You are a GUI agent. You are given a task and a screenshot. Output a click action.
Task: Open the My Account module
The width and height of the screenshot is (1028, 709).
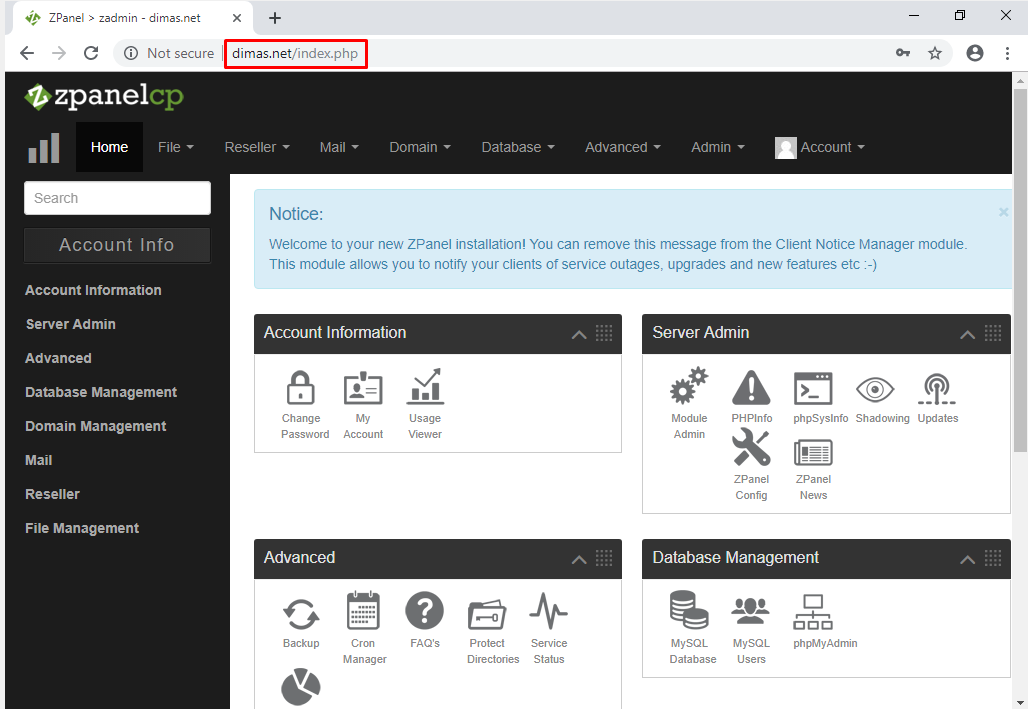[x=363, y=404]
